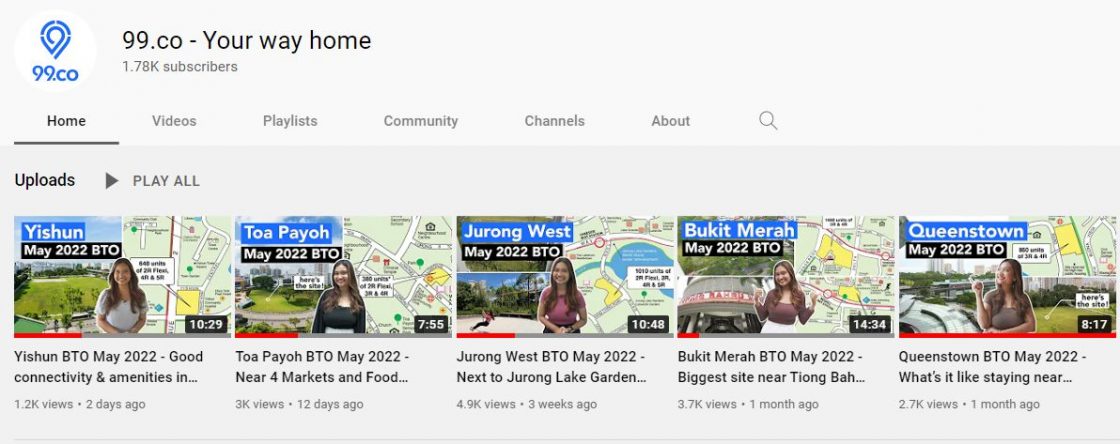Click the red watch progress bar on Queenstown thumbnail
1120x444 pixels.
pos(1007,335)
